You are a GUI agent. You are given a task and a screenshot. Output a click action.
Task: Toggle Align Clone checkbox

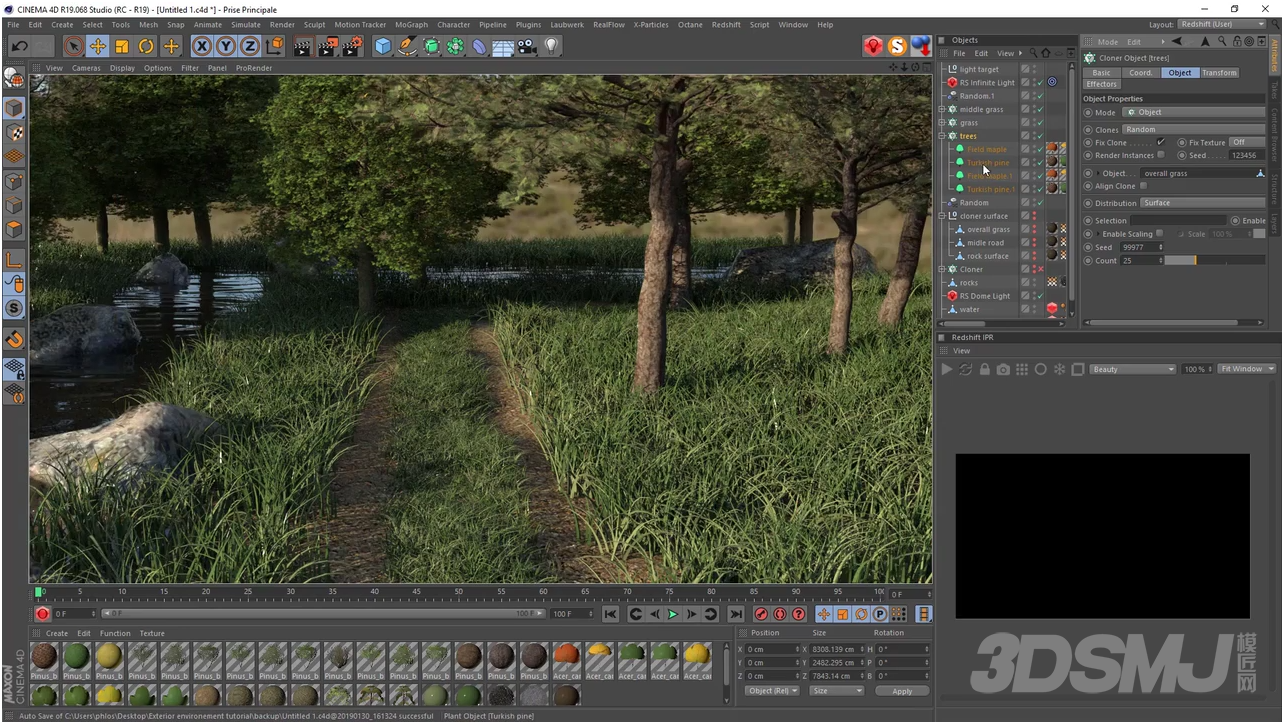1143,186
